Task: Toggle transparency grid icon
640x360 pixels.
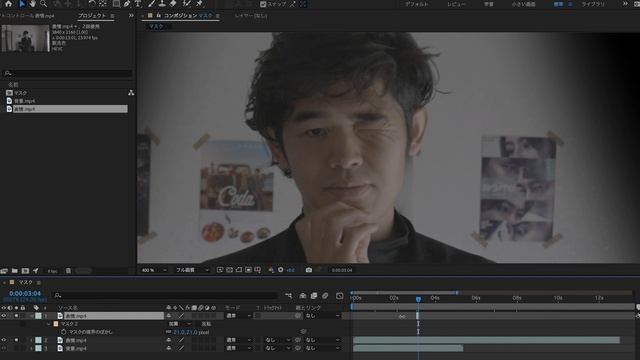Action: [229, 270]
